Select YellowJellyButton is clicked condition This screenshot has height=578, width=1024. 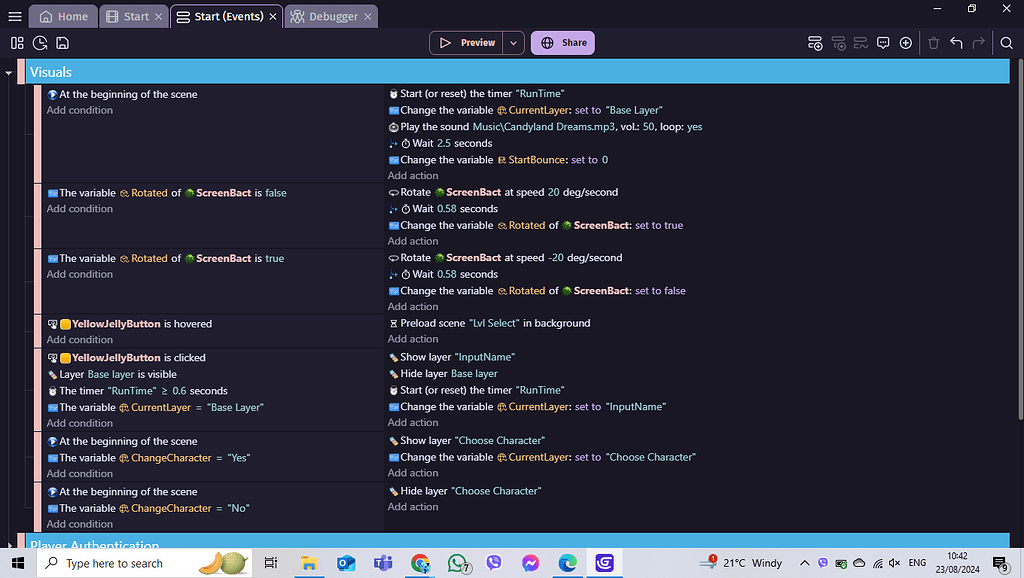127,358
